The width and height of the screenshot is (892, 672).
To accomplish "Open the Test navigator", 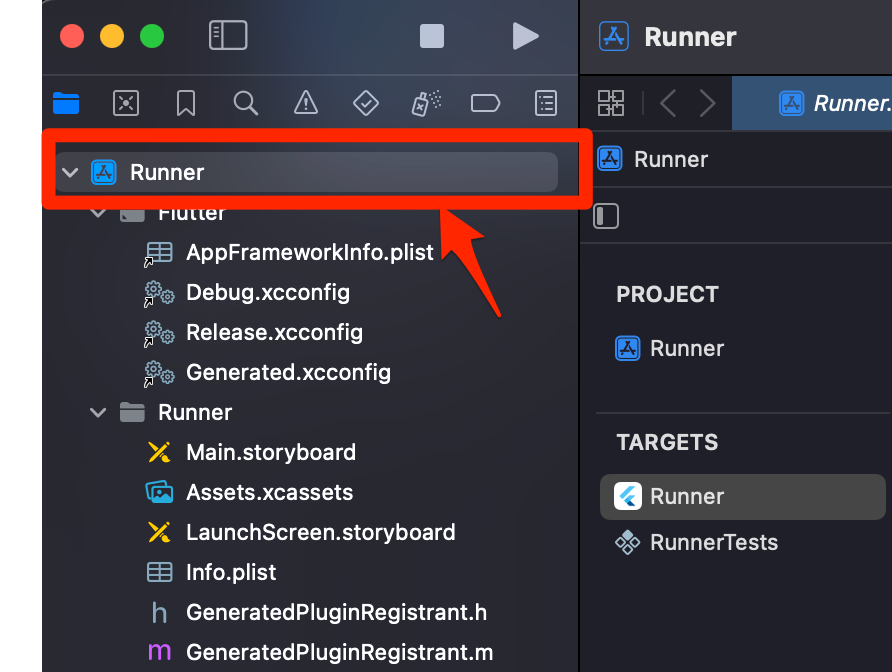I will (x=366, y=103).
